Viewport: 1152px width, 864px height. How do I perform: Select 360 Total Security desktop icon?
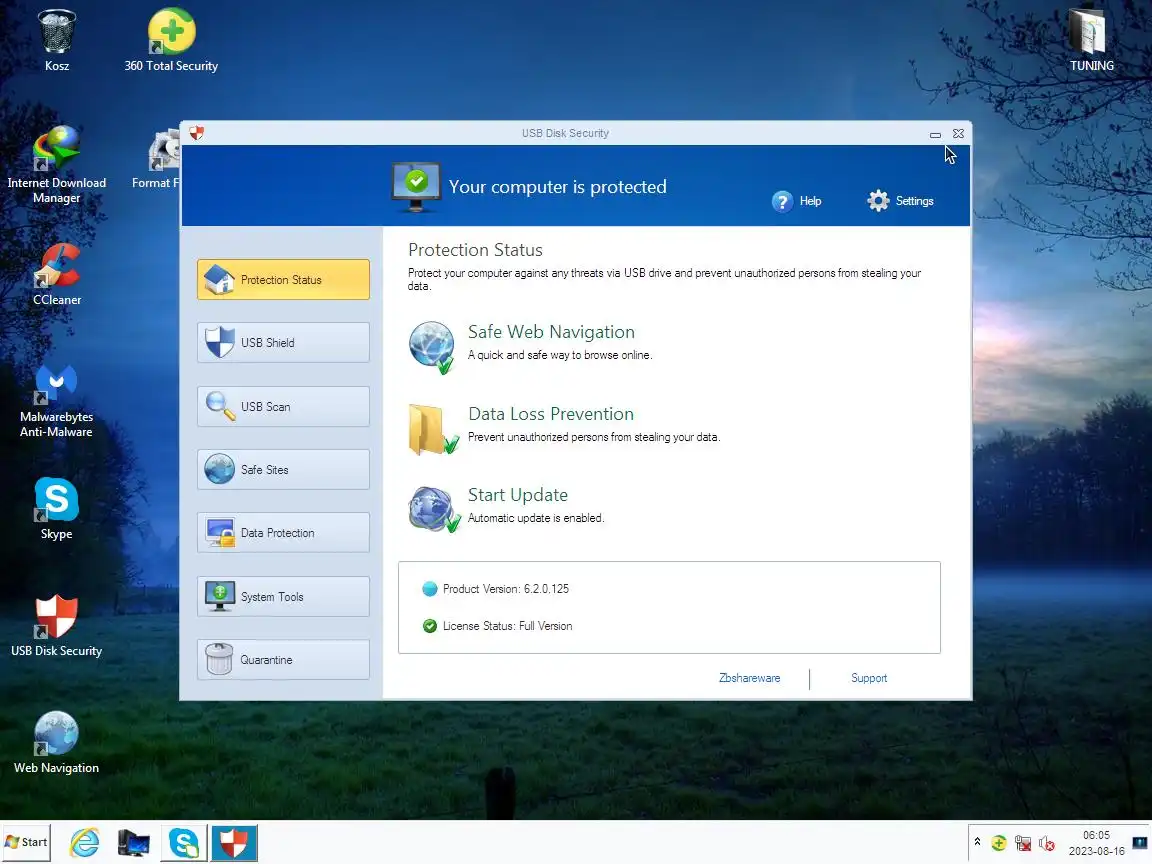(x=171, y=41)
